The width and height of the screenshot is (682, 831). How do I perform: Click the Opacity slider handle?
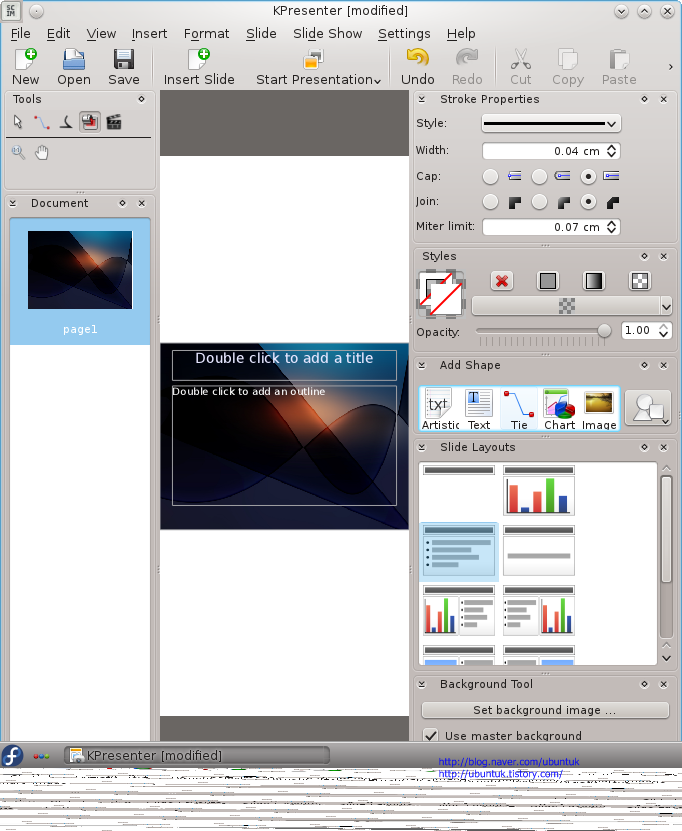coord(604,331)
